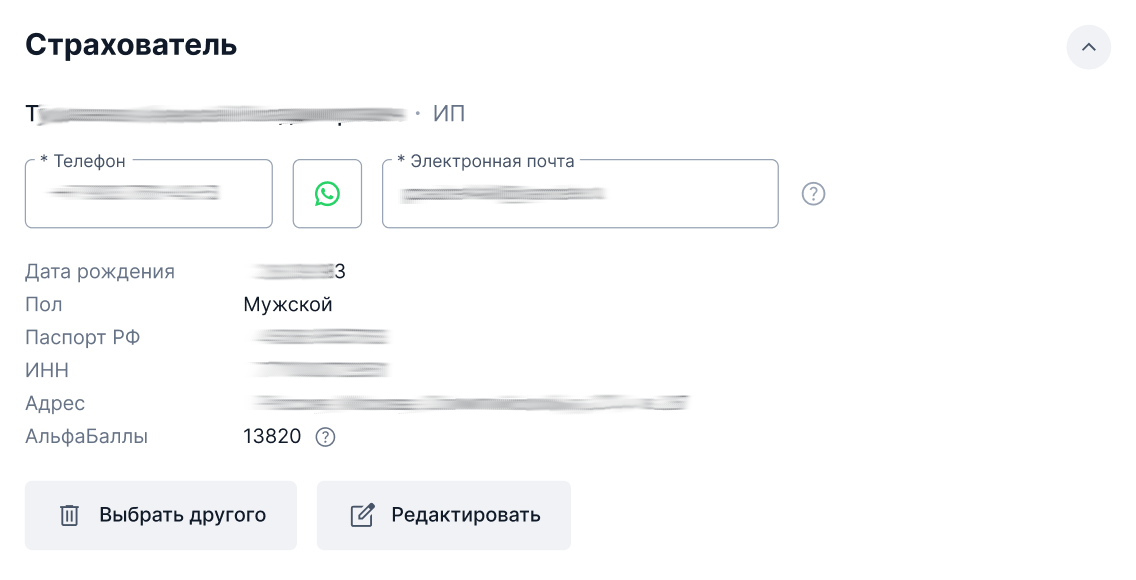This screenshot has width=1136, height=580.
Task: Click the Страхователь heading
Action: click(131, 45)
